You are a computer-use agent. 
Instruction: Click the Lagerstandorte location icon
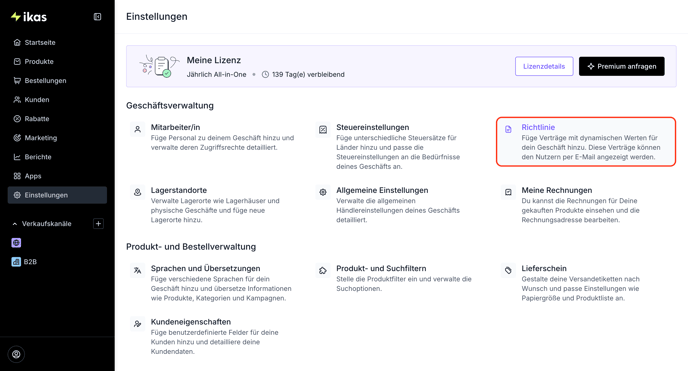(x=138, y=192)
